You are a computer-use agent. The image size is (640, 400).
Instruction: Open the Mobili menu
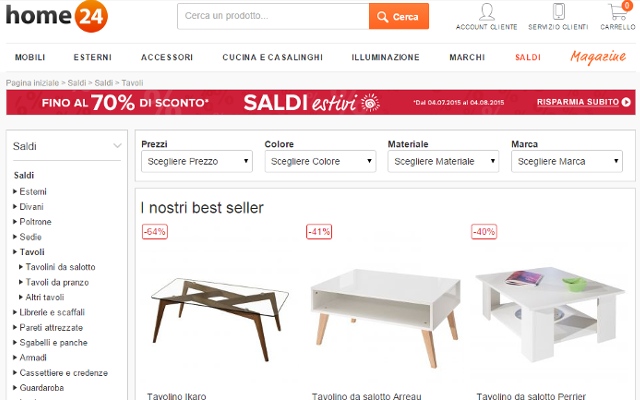pos(30,58)
